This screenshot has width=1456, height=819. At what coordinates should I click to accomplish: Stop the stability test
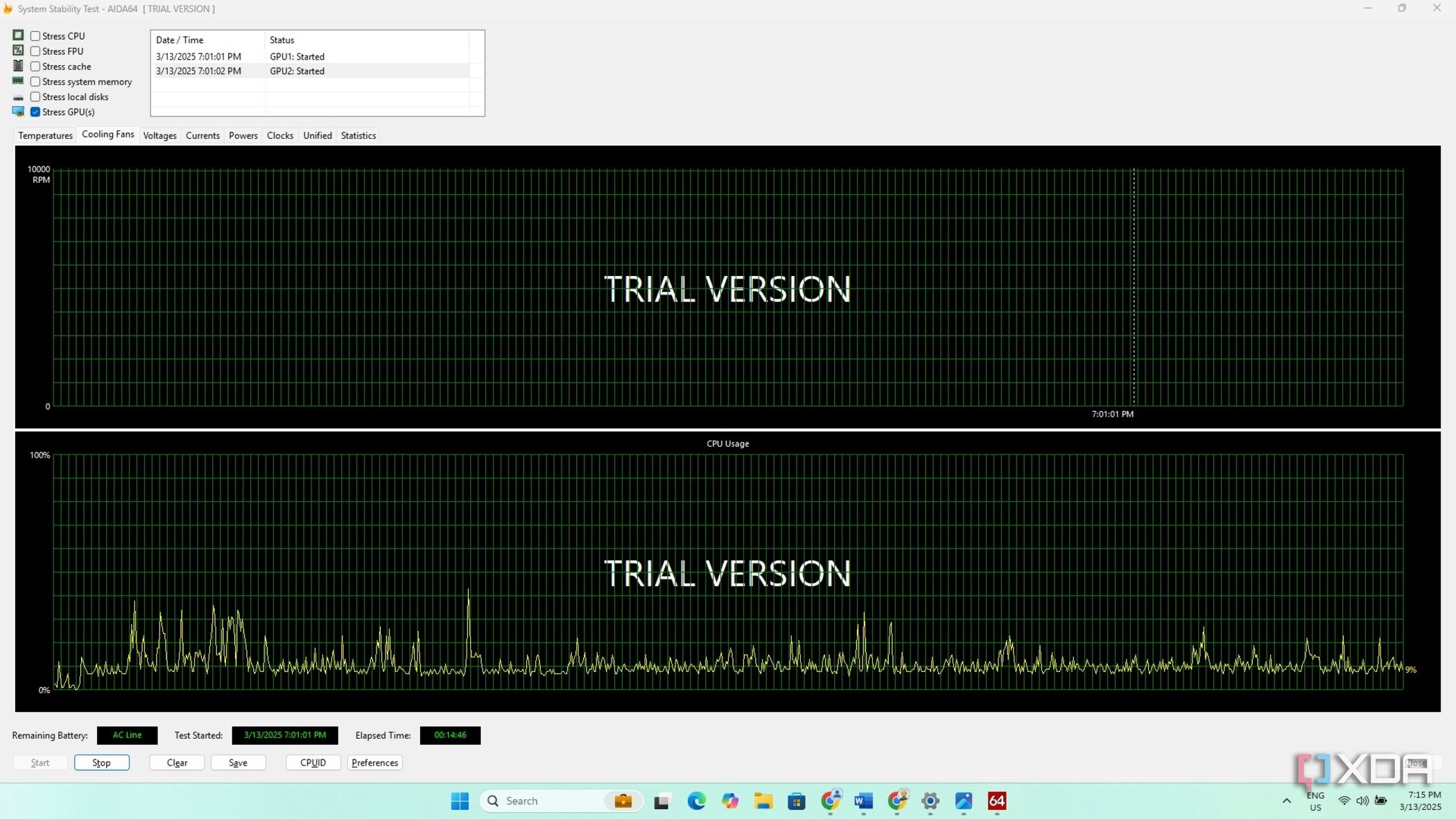tap(101, 763)
